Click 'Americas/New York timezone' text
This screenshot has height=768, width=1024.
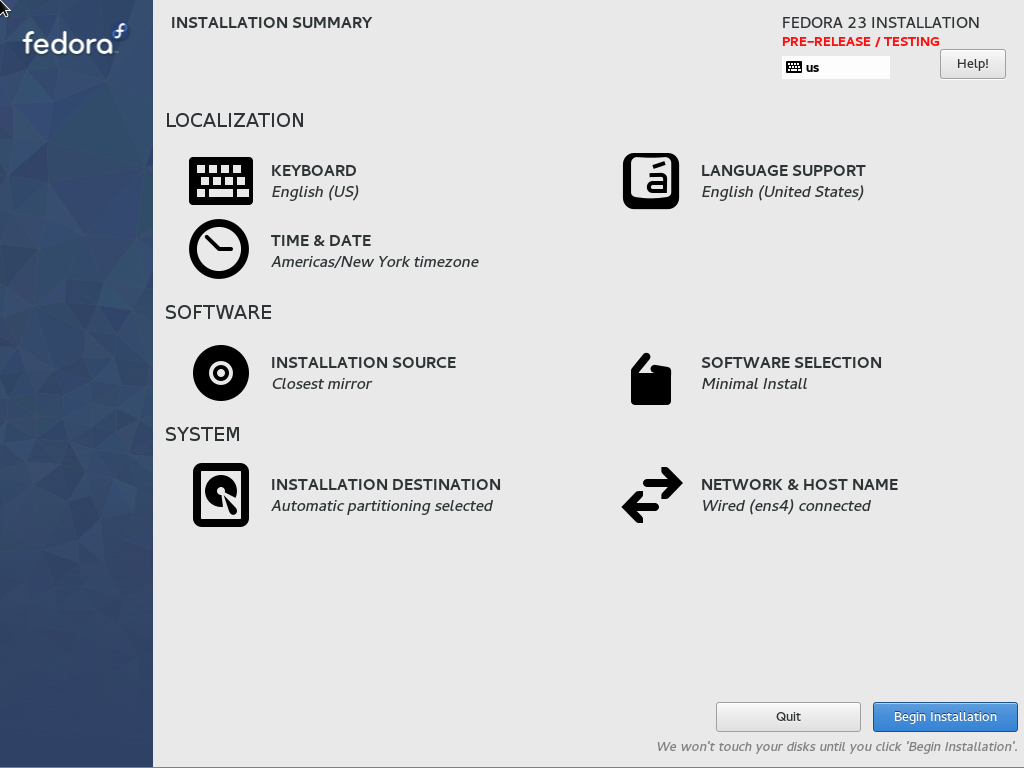(x=375, y=262)
